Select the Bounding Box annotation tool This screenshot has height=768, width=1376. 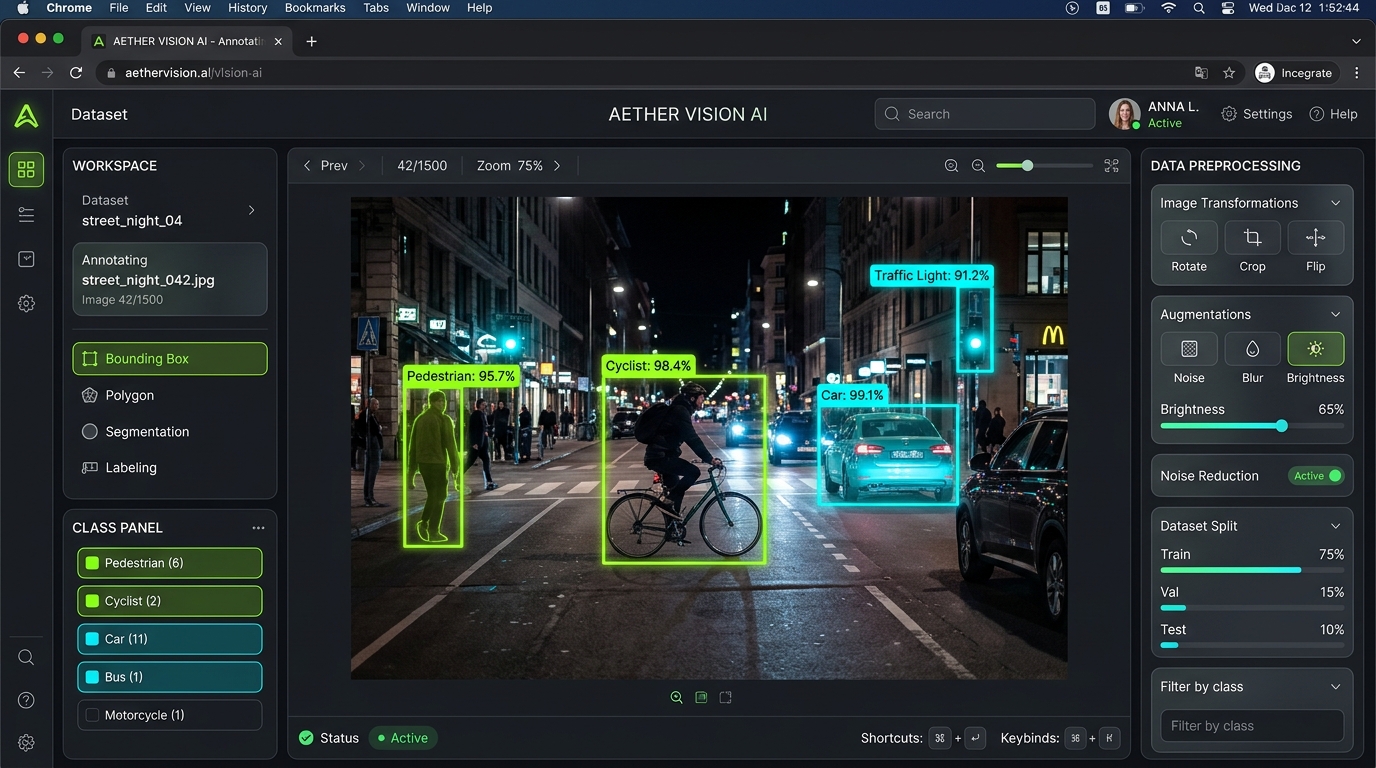click(170, 359)
